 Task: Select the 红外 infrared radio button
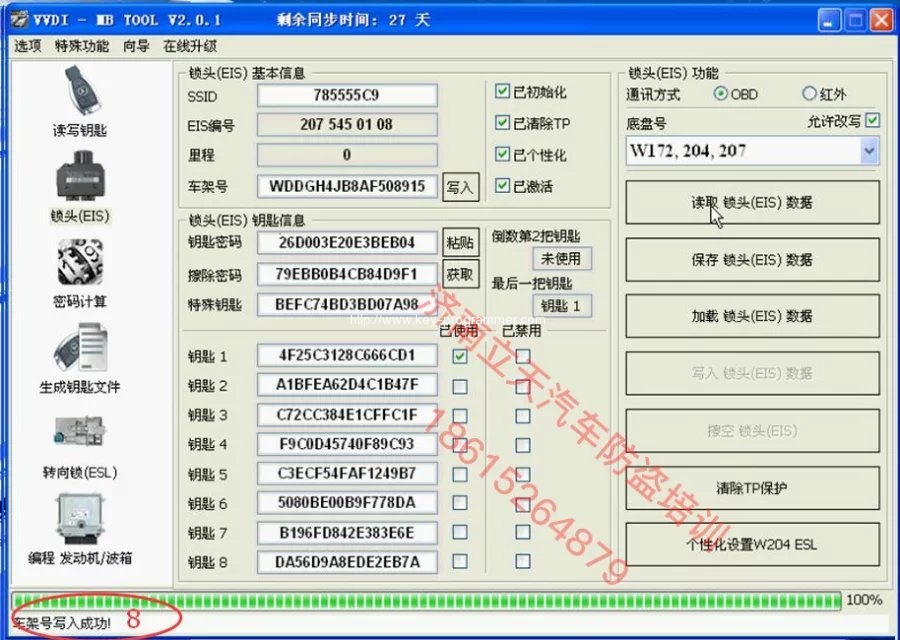coord(809,94)
